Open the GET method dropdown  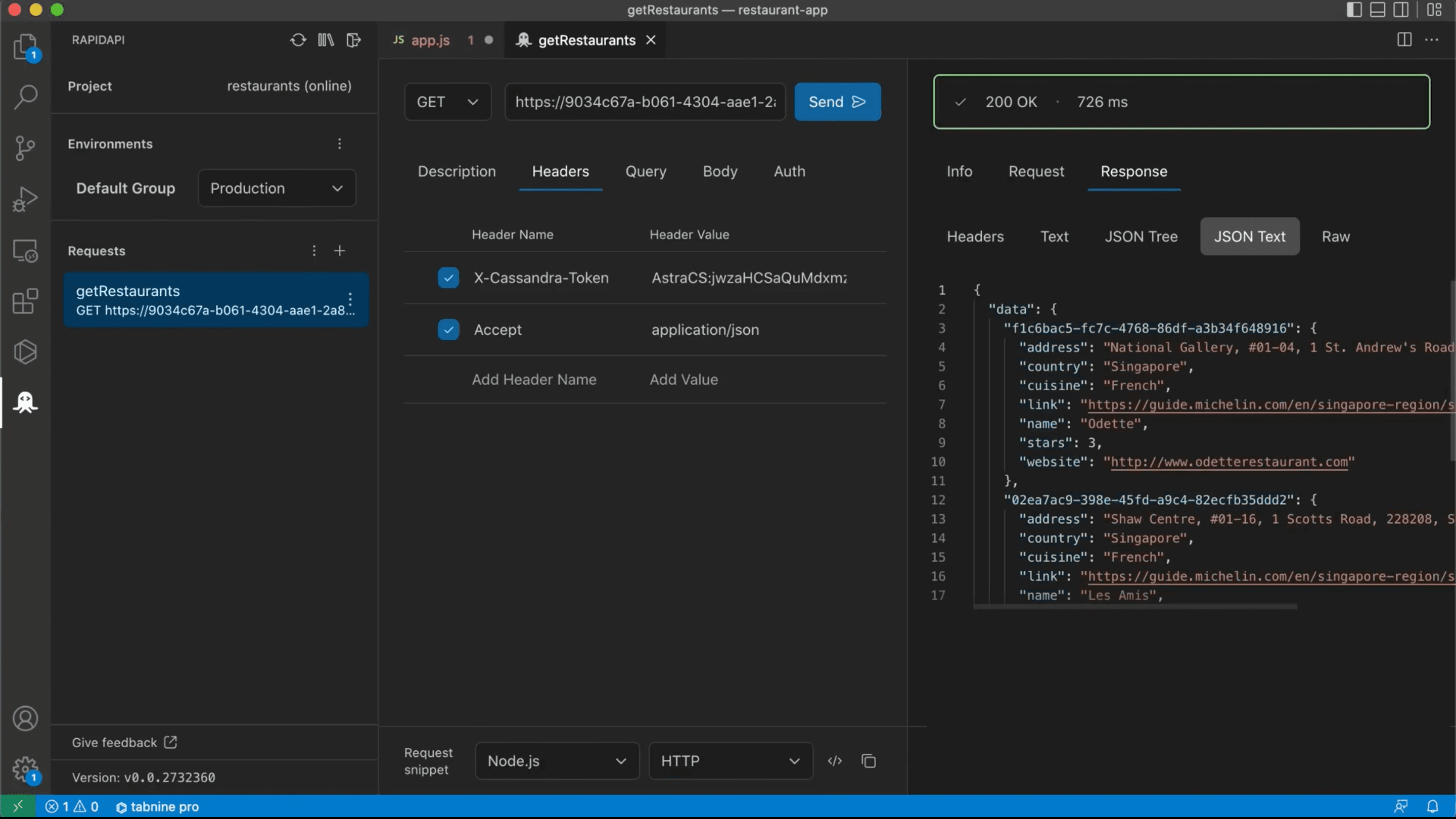(447, 102)
